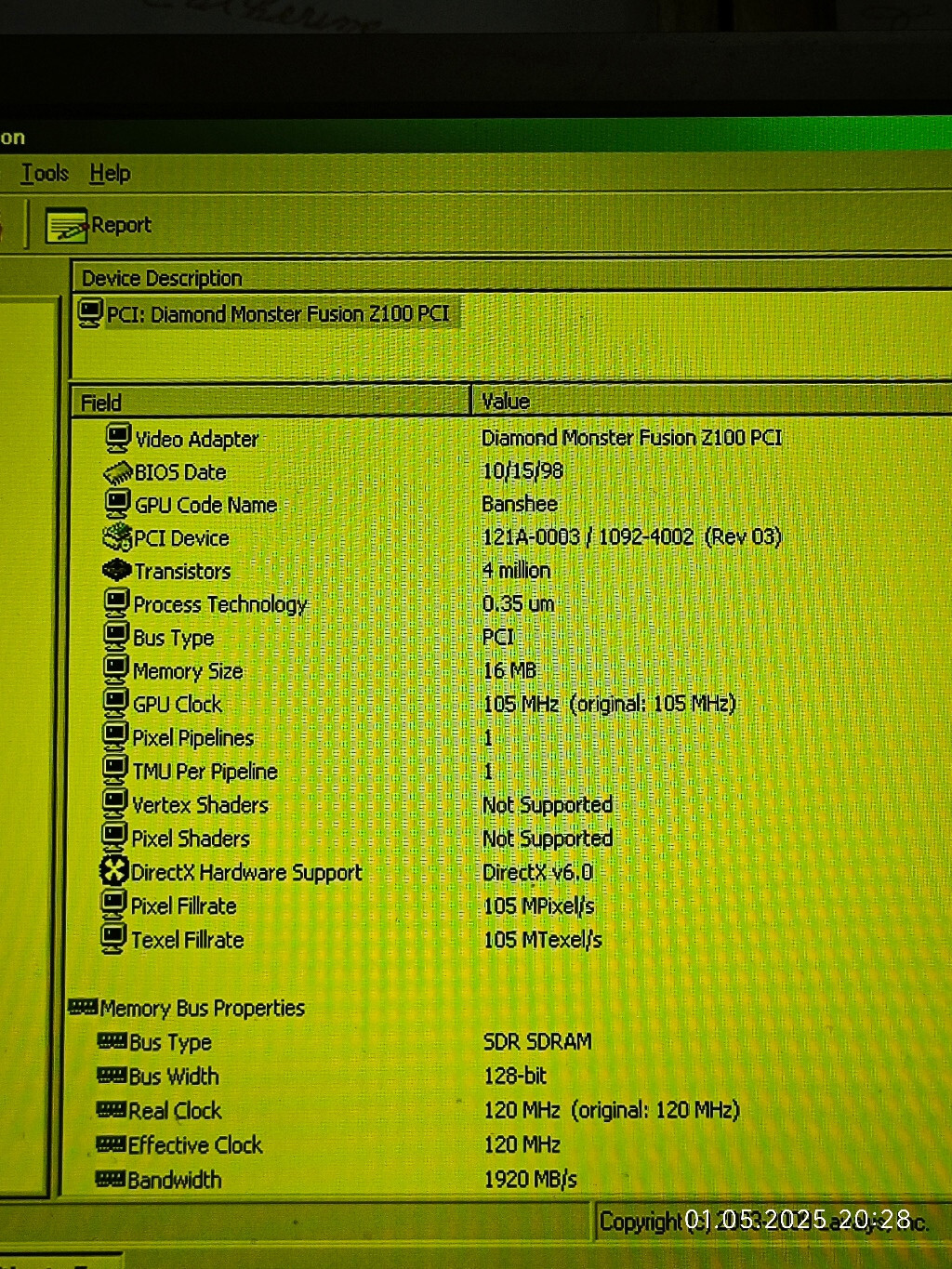Click the monitor icon beside PCI: Diamond Monster Fusion
Viewport: 952px width, 1269px height.
point(90,313)
